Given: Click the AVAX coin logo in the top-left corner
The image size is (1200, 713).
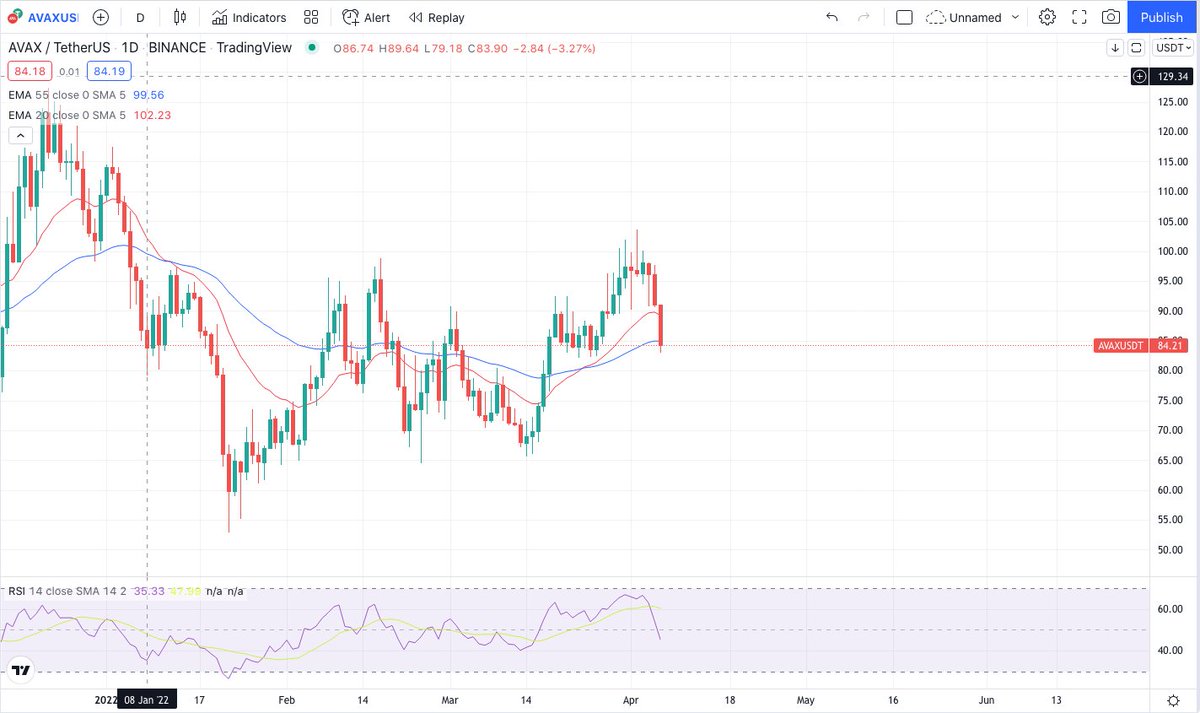Looking at the screenshot, I should pos(14,17).
